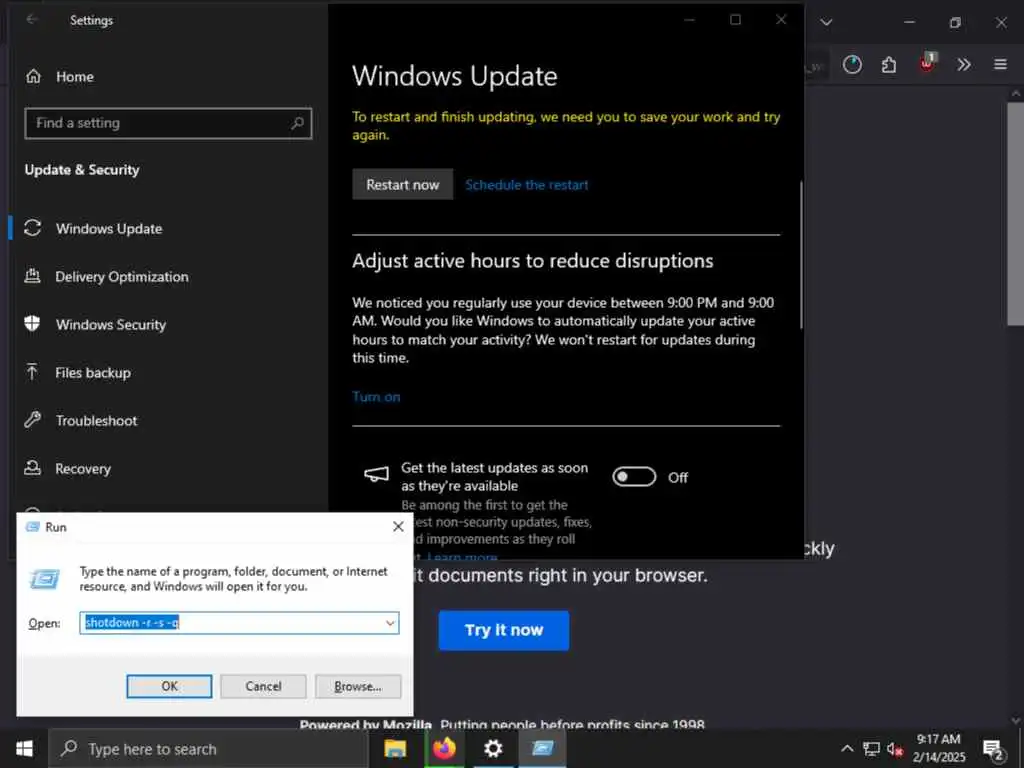Click the Find a setting search box
This screenshot has height=768, width=1024.
[x=168, y=123]
